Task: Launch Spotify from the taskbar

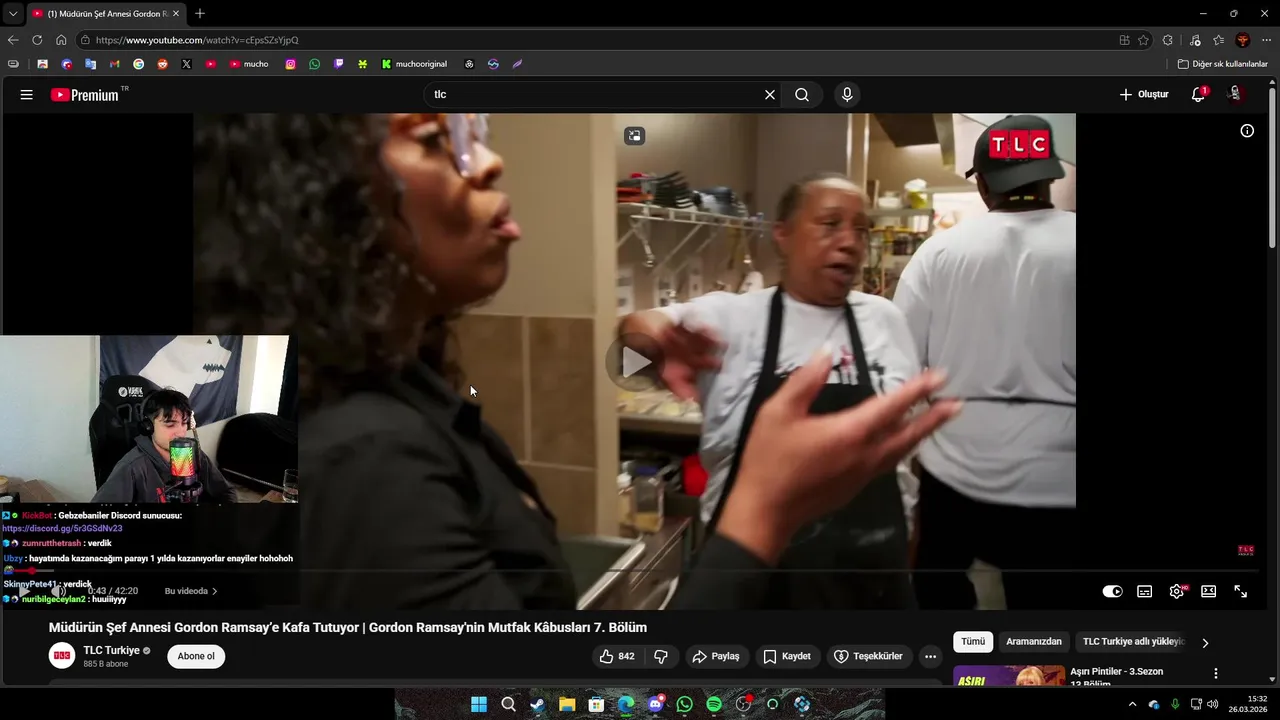Action: (x=713, y=704)
